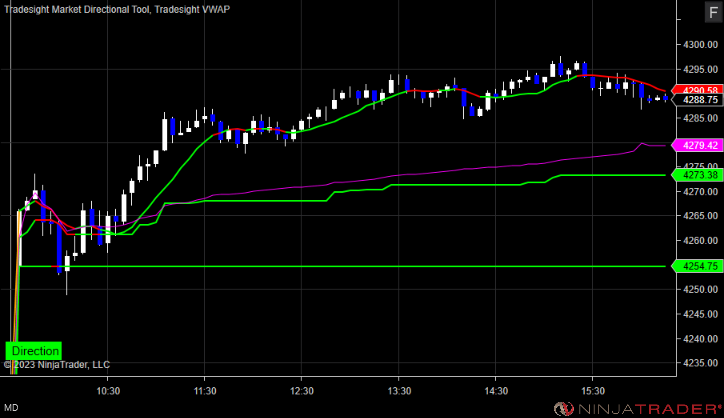The width and height of the screenshot is (724, 418).
Task: Click the 4288.75 current price marker
Action: (698, 99)
